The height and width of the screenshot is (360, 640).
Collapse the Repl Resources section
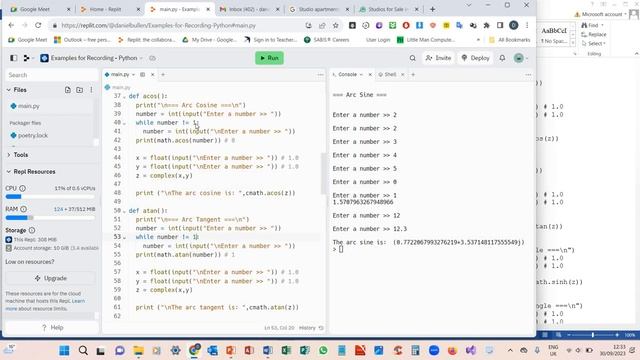coord(31,171)
